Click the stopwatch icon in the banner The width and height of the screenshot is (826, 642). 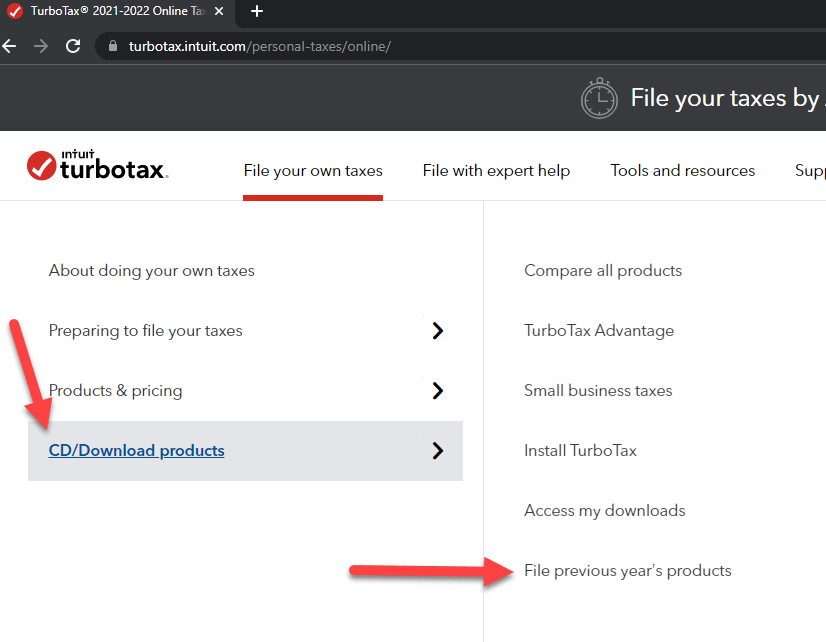(599, 98)
